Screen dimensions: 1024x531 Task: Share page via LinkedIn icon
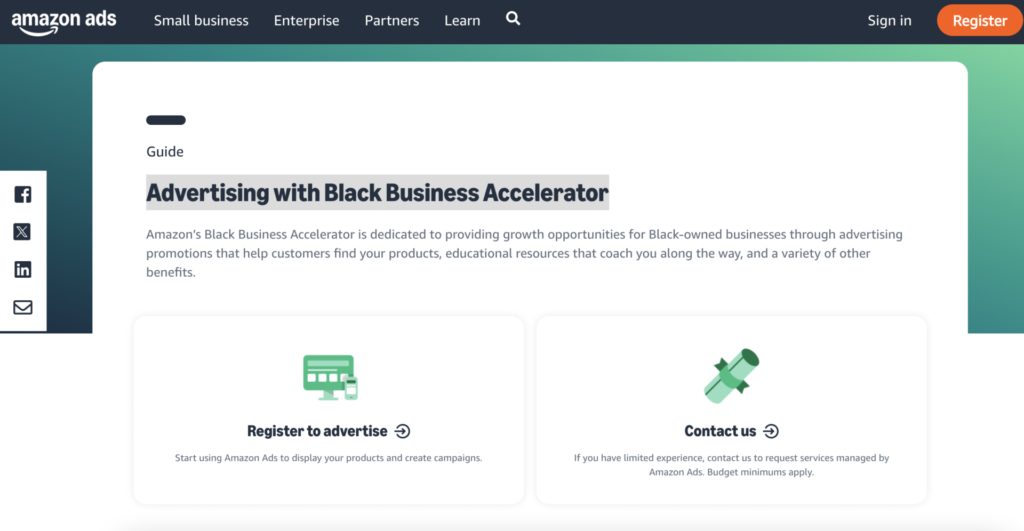pos(23,270)
